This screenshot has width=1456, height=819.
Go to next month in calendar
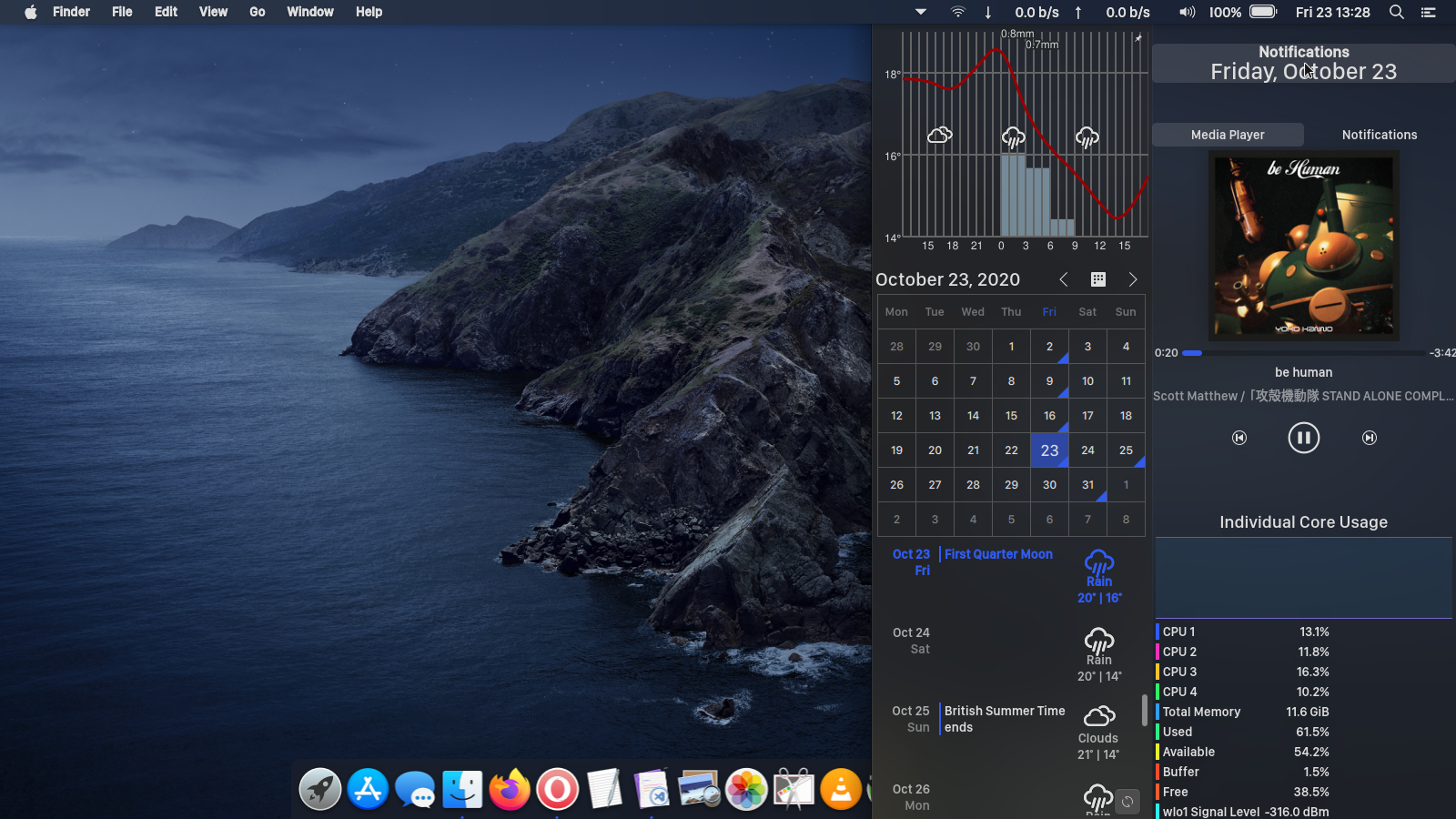1133,279
